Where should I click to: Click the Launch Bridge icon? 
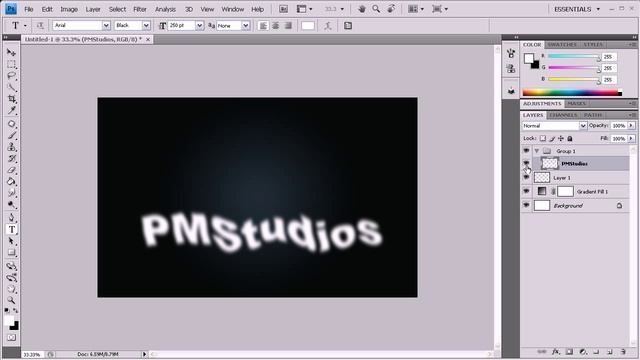coord(283,9)
